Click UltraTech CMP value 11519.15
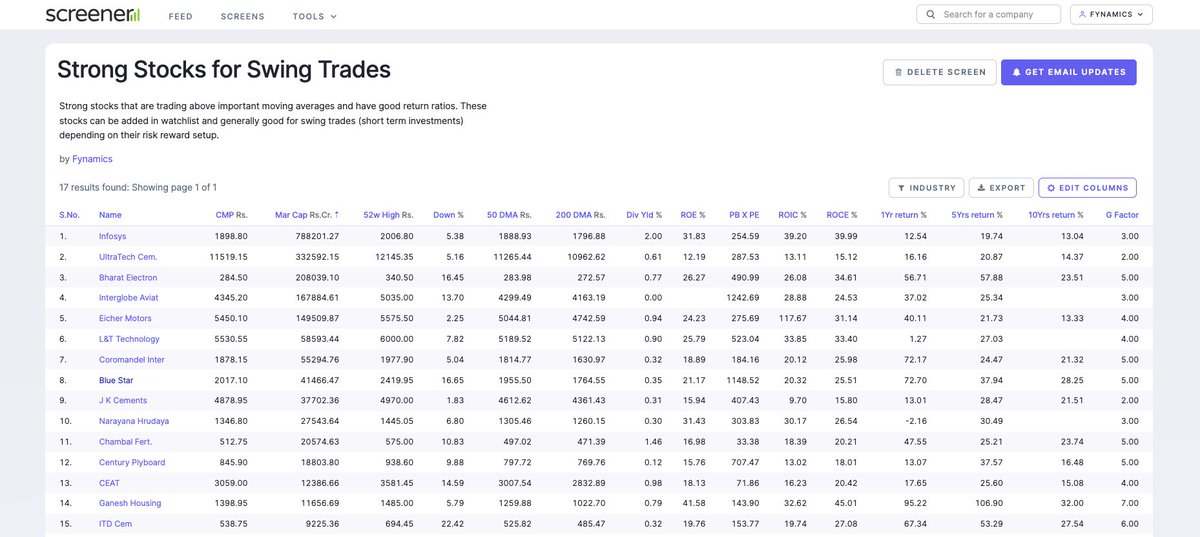 pos(227,257)
